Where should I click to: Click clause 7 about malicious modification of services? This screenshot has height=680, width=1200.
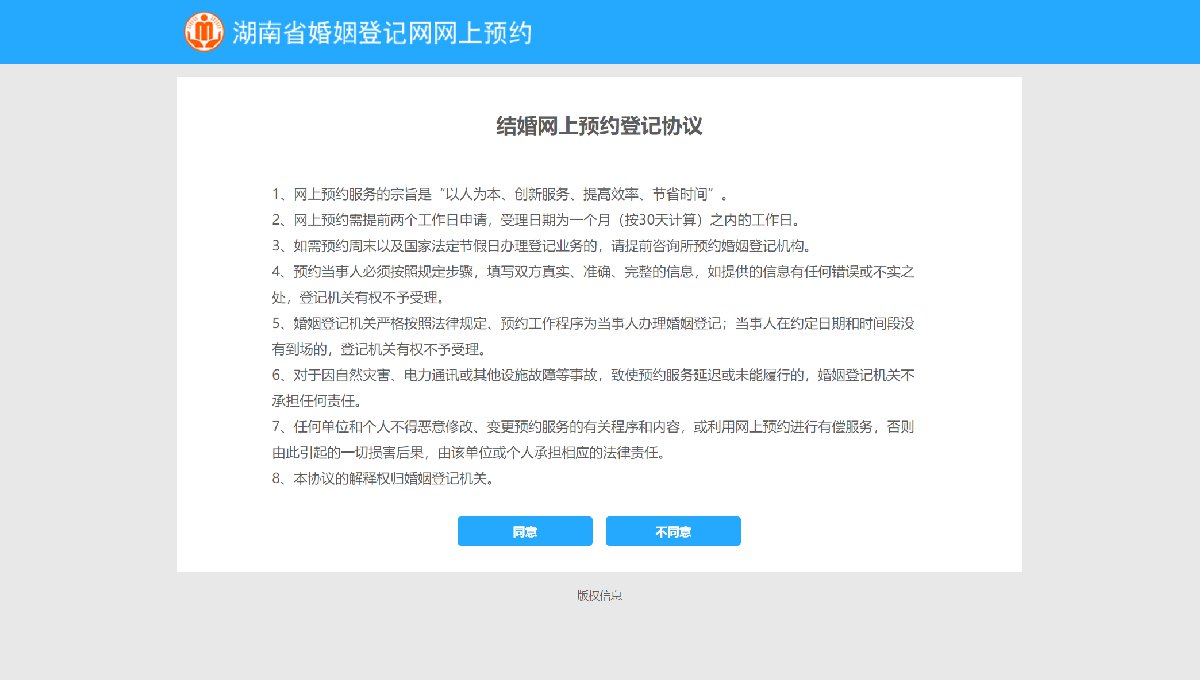593,440
